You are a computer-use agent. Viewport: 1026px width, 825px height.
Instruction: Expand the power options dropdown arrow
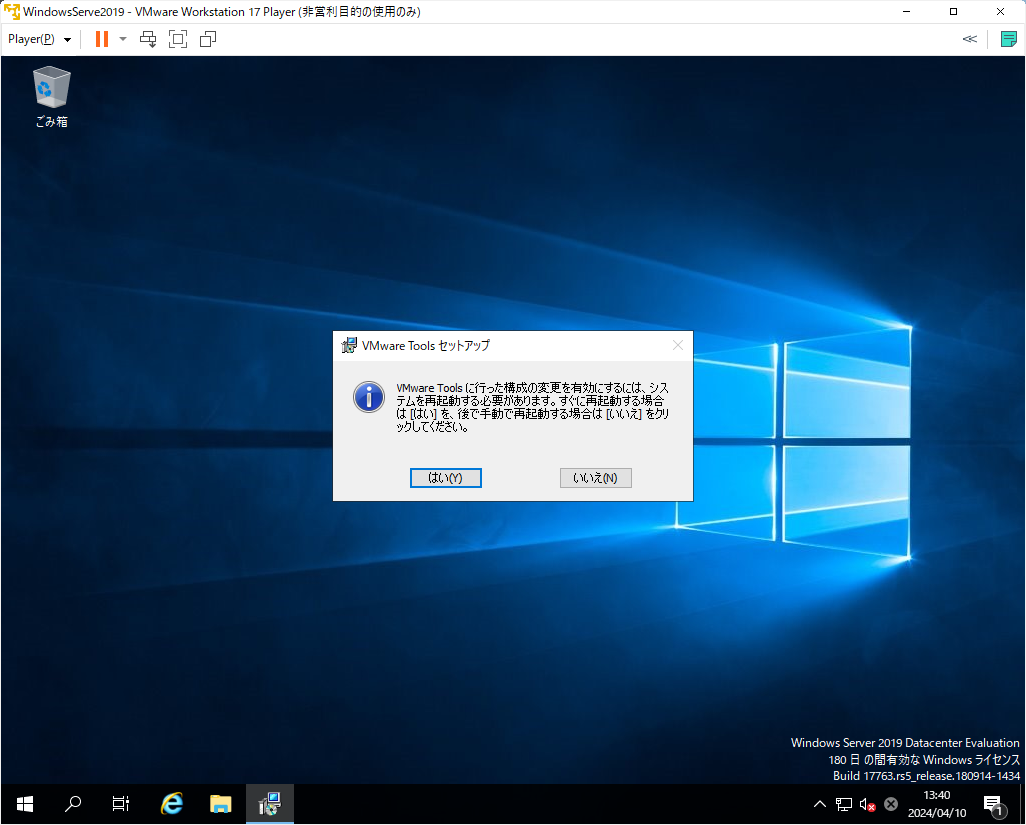coord(123,39)
